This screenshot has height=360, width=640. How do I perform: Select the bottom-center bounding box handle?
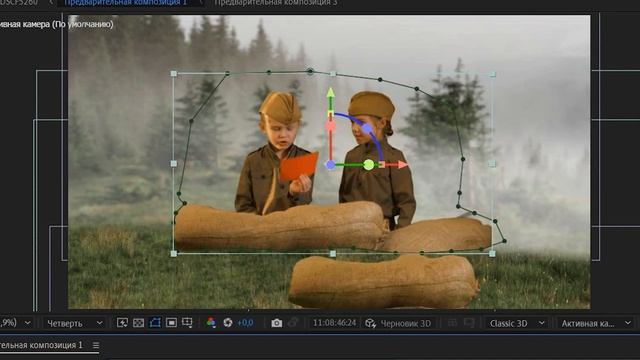[x=333, y=253]
